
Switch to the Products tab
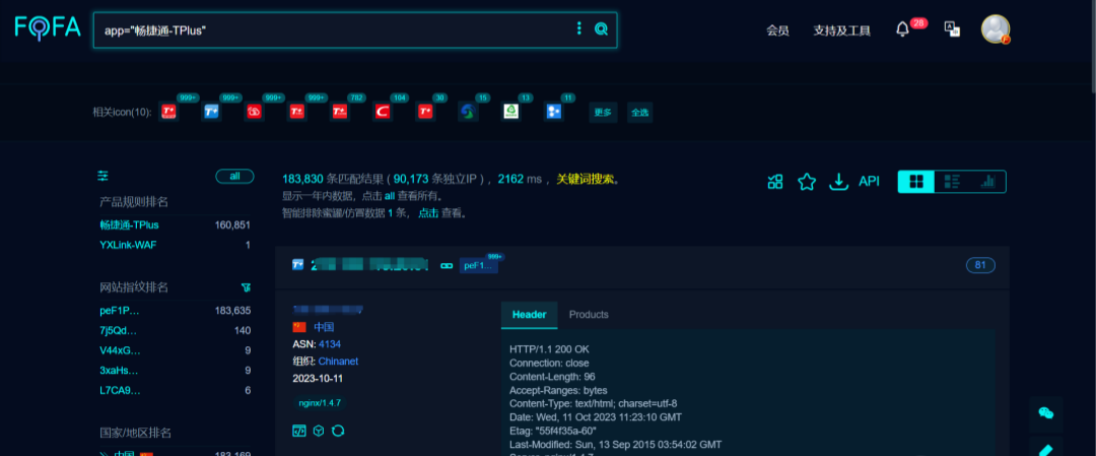click(x=589, y=315)
